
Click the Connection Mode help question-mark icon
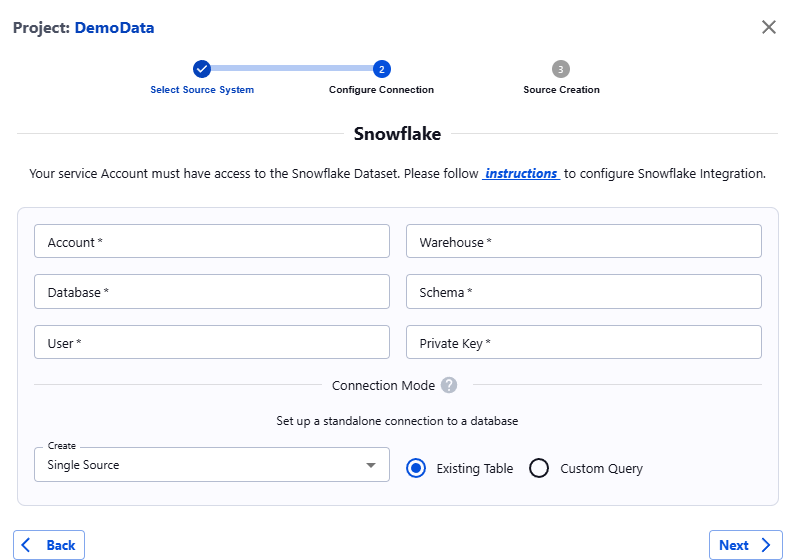[449, 385]
